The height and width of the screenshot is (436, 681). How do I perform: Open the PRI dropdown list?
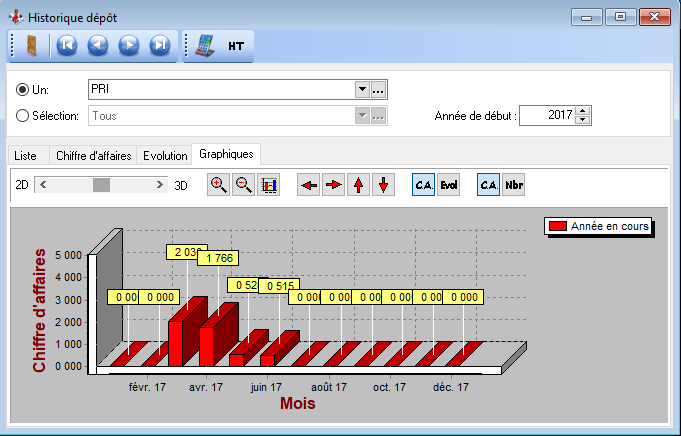[362, 90]
